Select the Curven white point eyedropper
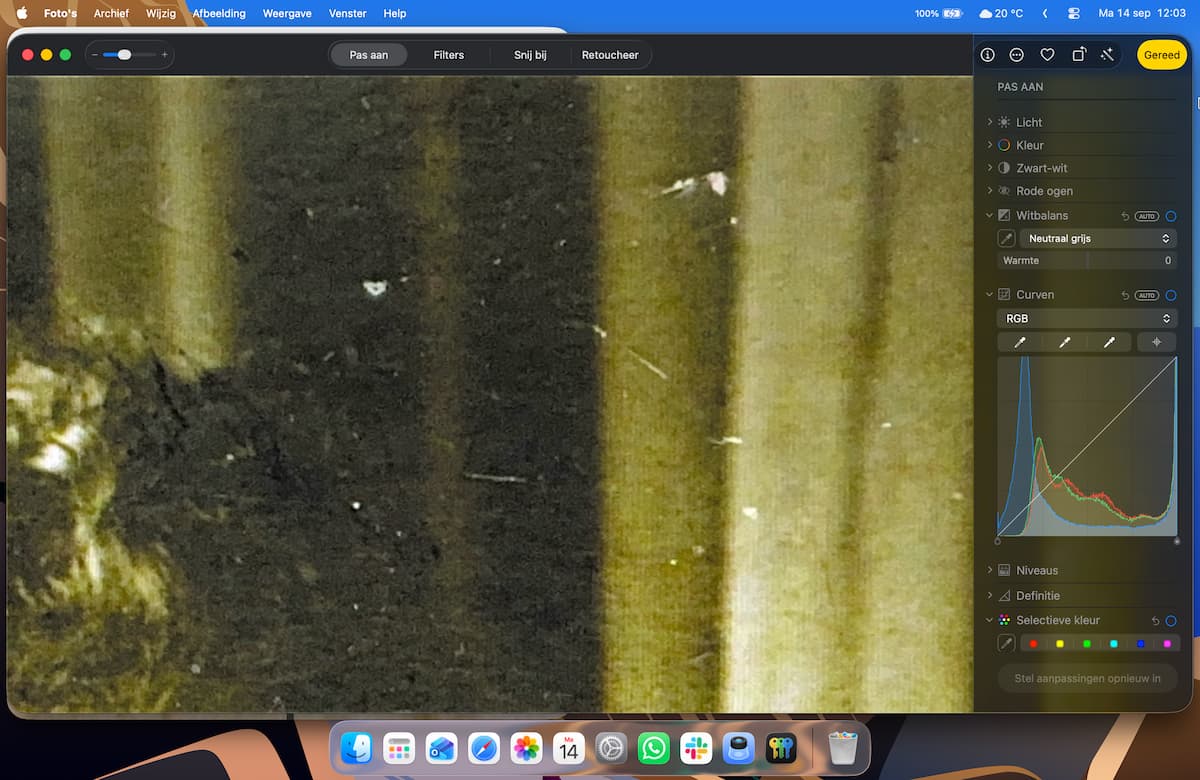This screenshot has width=1200, height=780. [1109, 342]
